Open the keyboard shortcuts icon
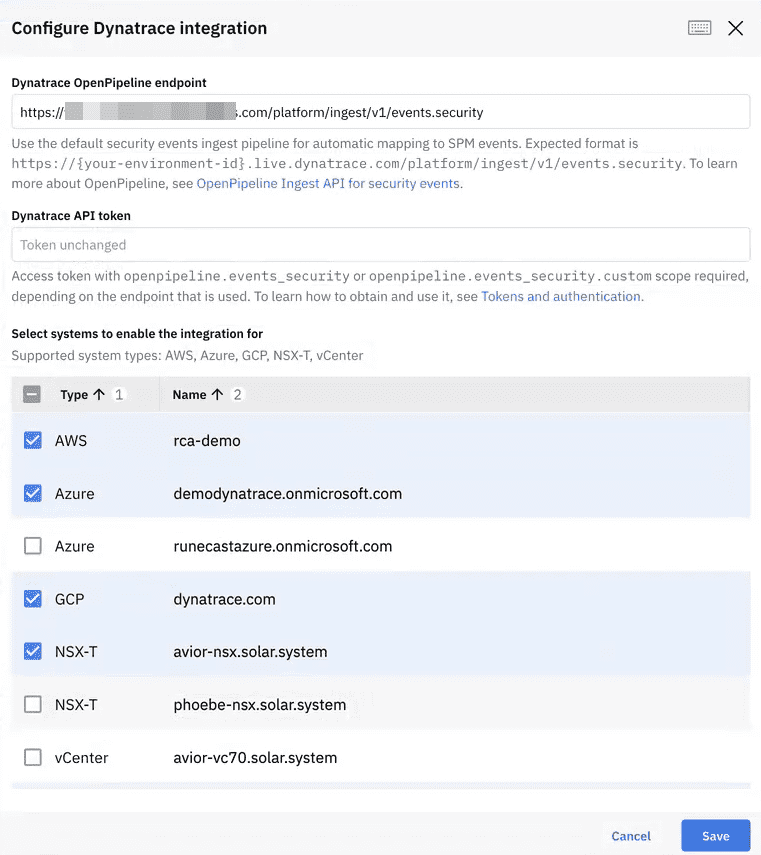This screenshot has height=855, width=761. point(699,28)
